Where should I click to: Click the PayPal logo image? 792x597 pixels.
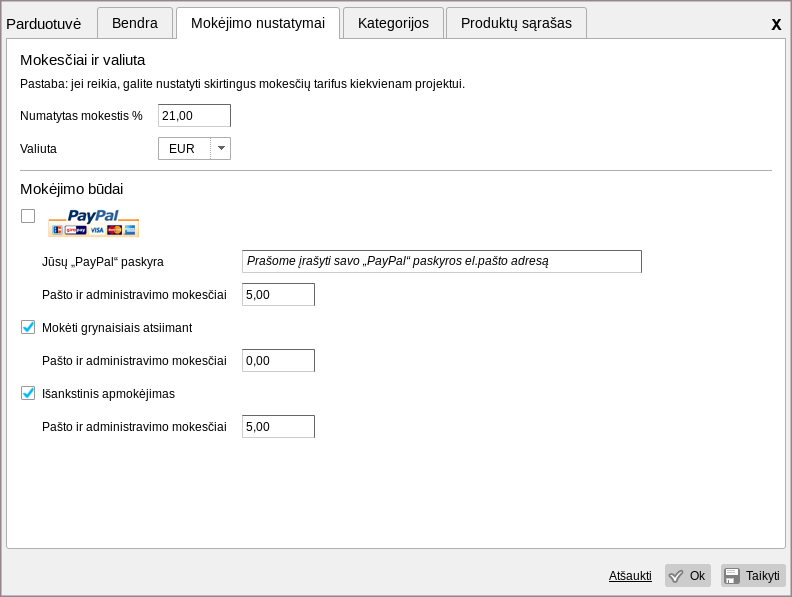[x=93, y=223]
